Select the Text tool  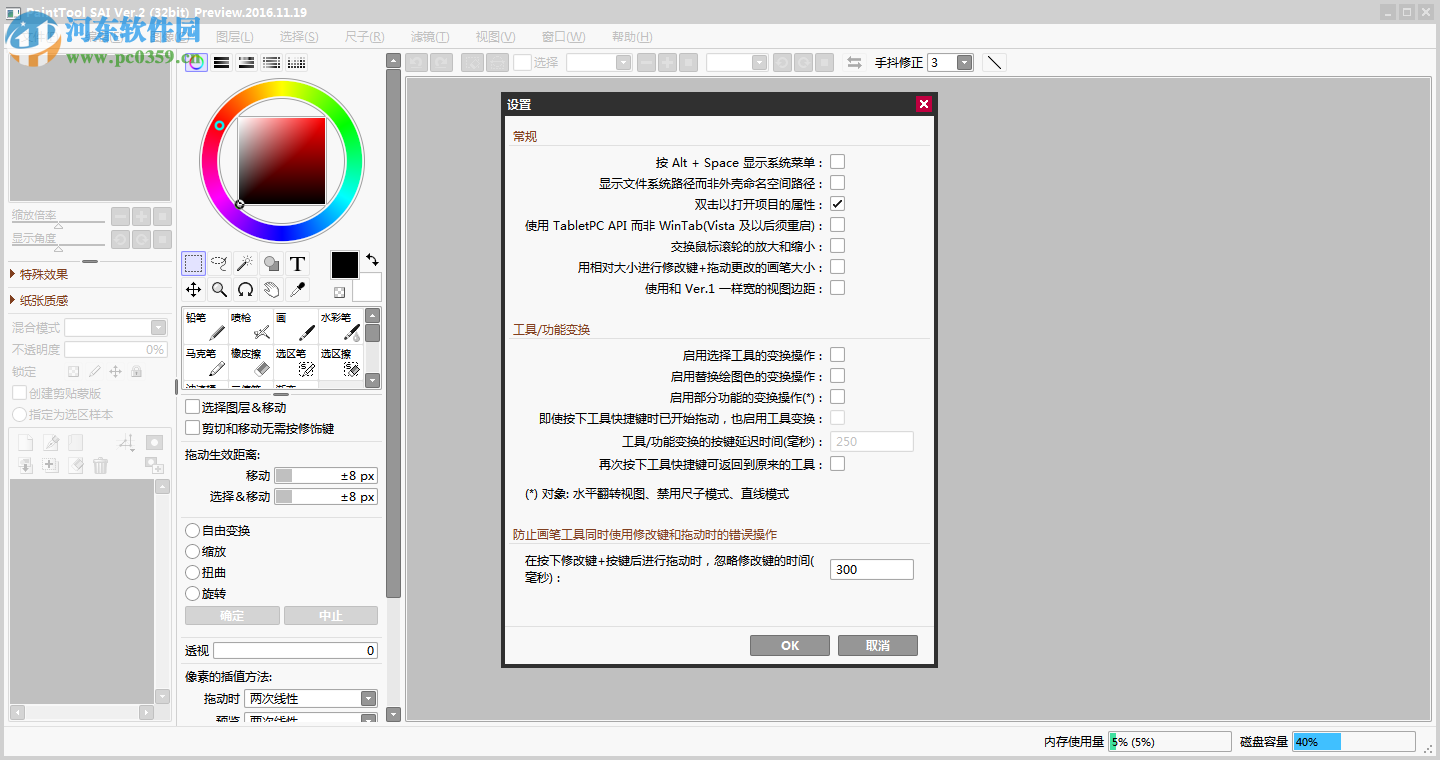[x=297, y=262]
